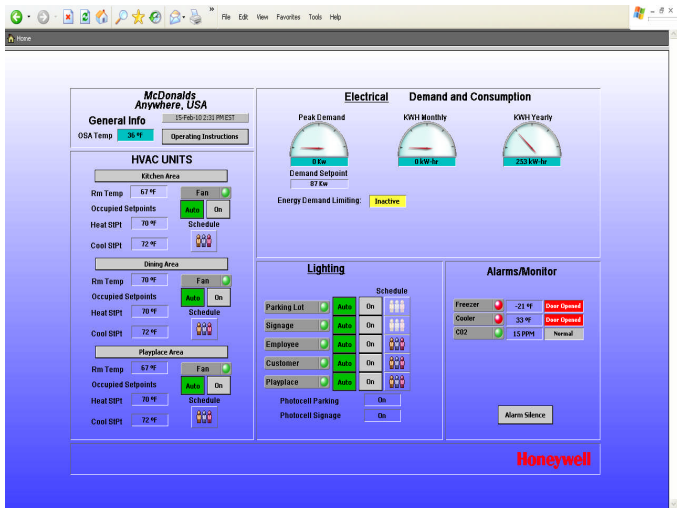Open Employee lighting schedule icon

(x=397, y=344)
